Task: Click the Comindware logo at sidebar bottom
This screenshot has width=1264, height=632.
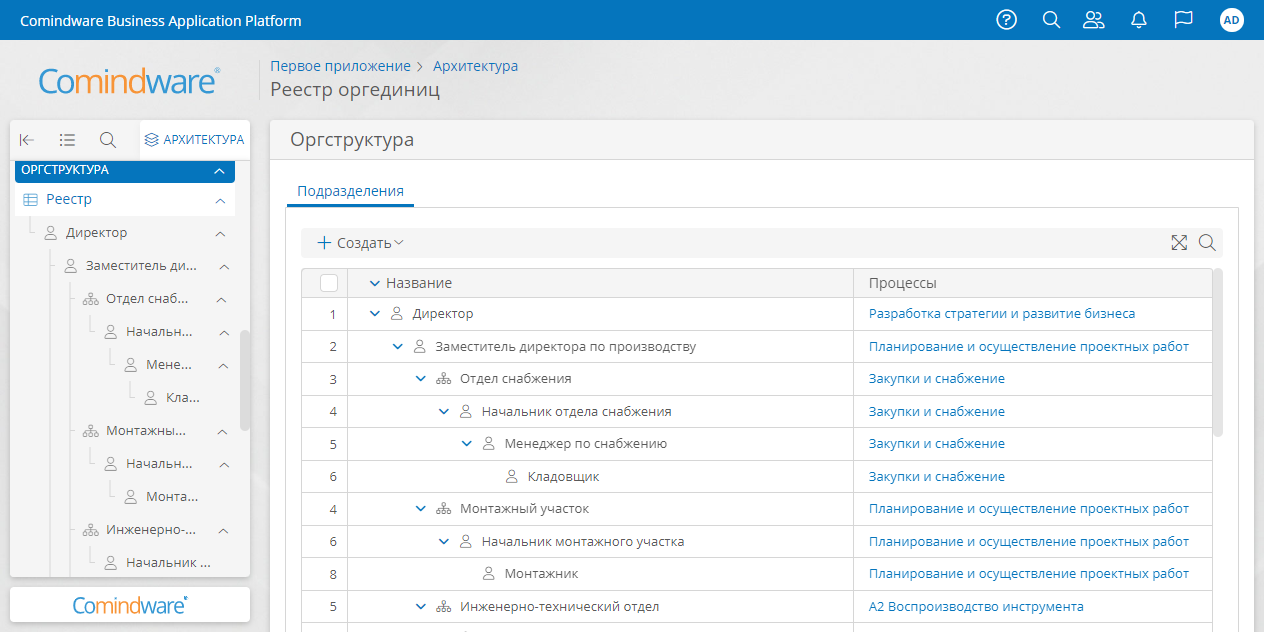Action: click(130, 605)
